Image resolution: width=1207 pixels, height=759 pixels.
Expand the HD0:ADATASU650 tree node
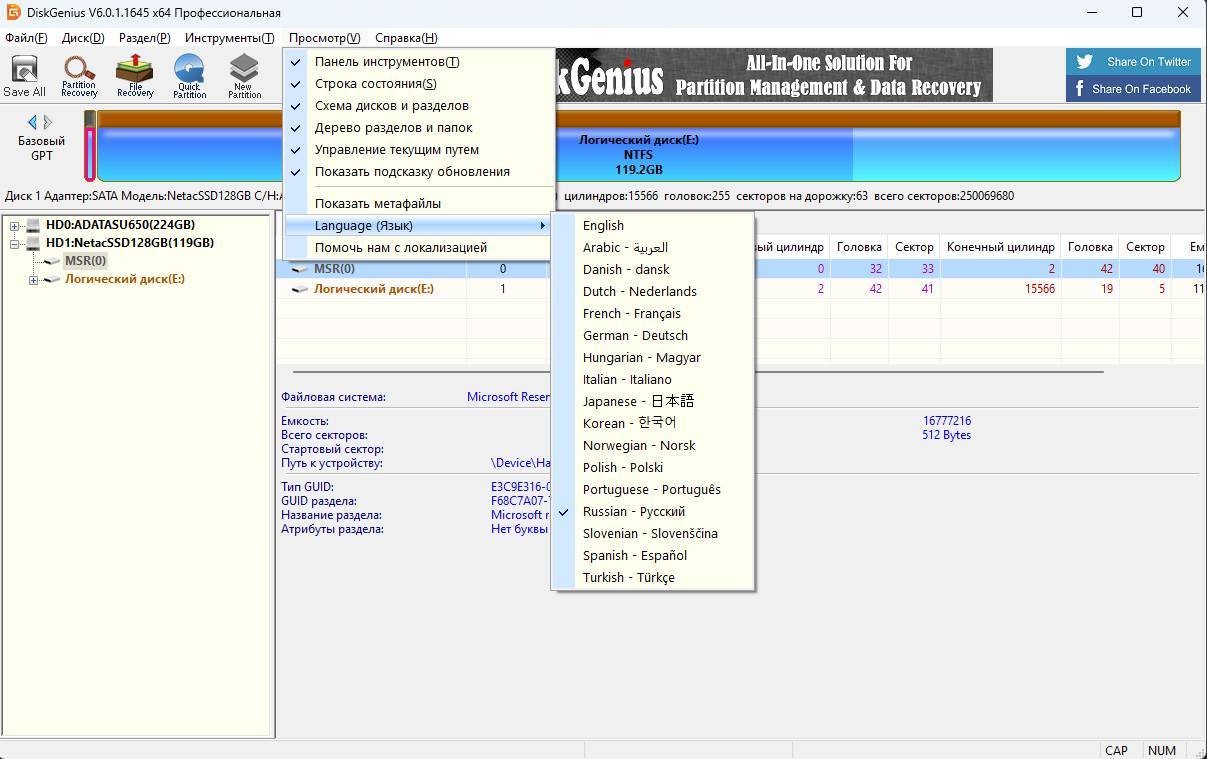(15, 225)
